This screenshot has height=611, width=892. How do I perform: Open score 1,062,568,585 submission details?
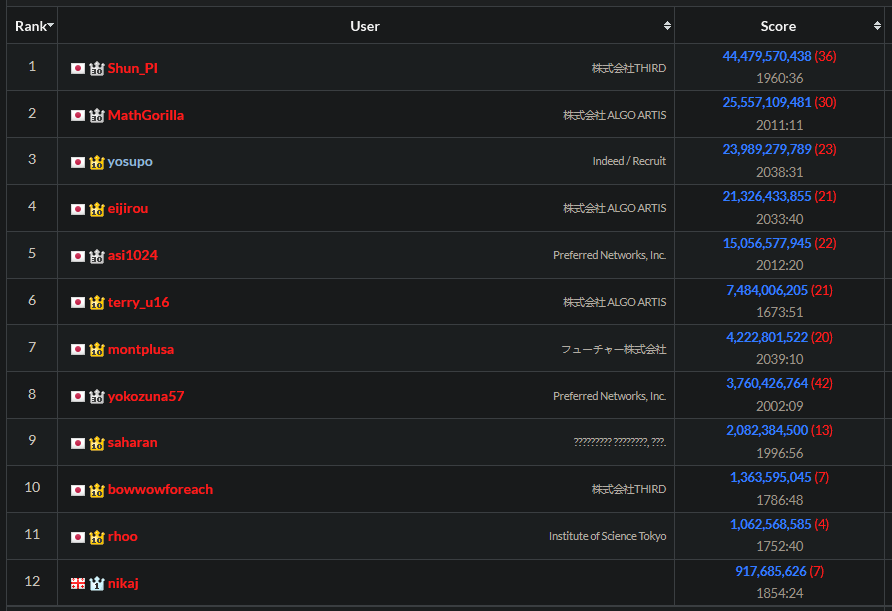[771, 525]
